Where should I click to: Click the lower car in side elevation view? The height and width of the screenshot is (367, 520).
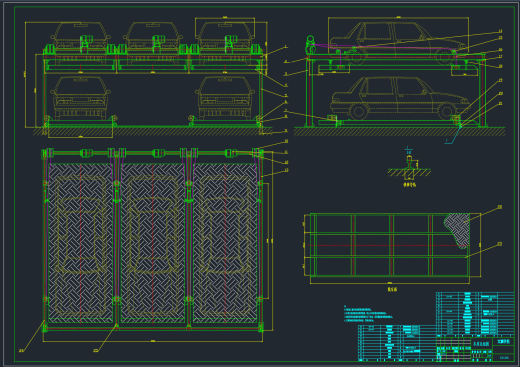(400, 98)
